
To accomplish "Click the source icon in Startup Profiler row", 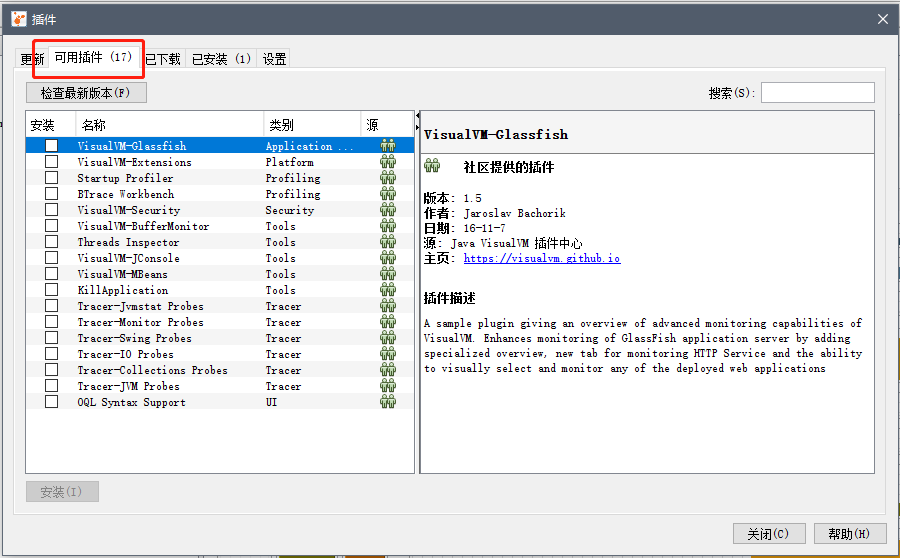I will click(x=388, y=177).
